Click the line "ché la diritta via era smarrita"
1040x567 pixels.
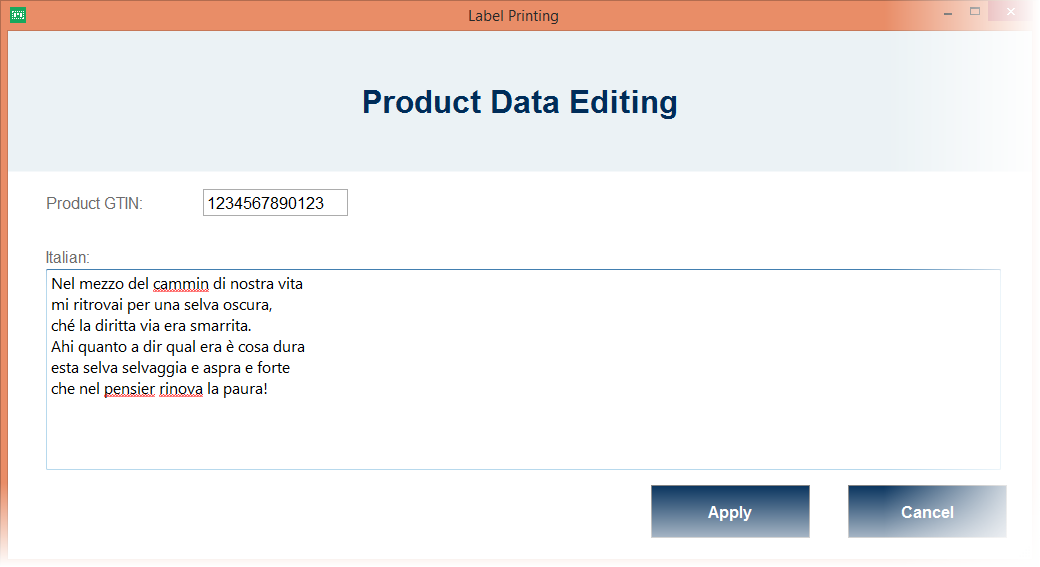150,326
